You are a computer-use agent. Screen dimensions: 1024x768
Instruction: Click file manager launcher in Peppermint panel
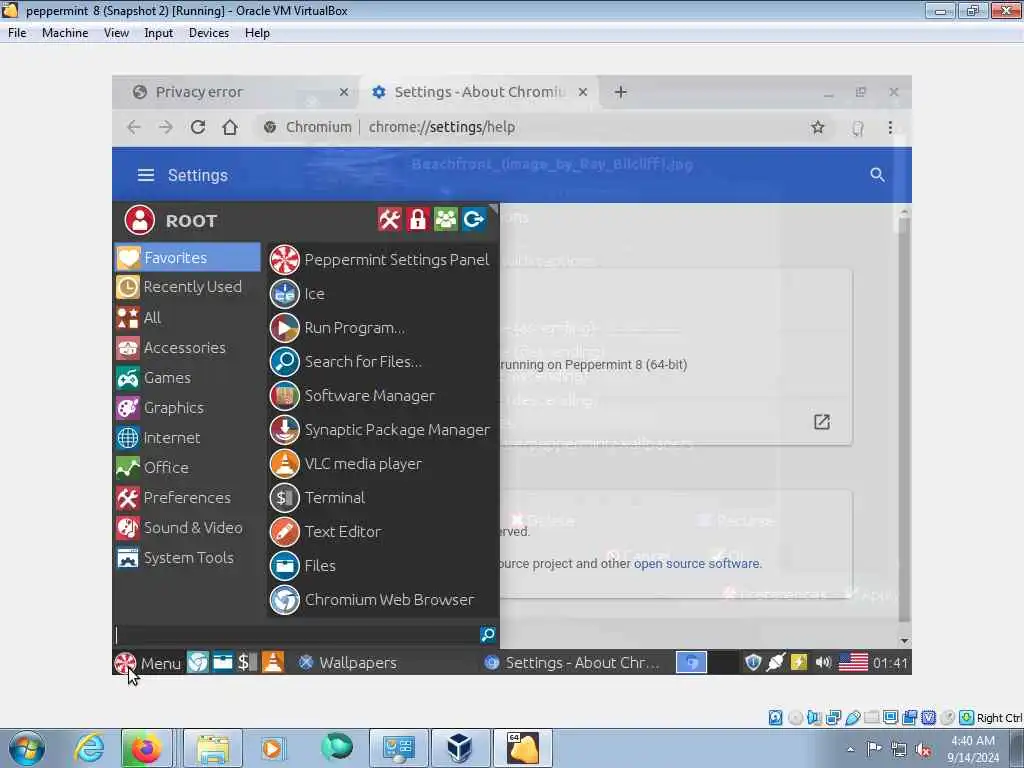pos(223,662)
